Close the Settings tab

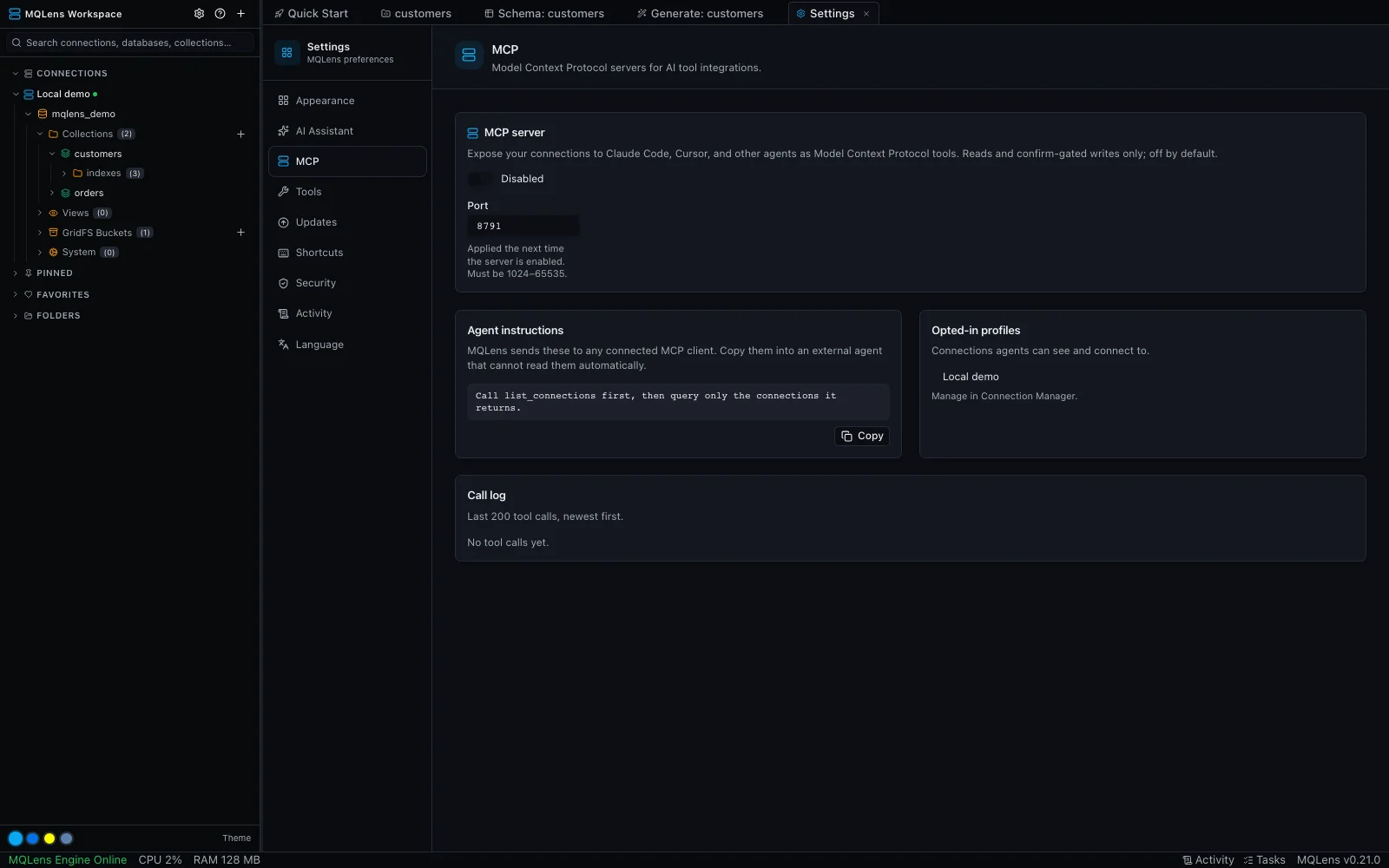click(866, 14)
